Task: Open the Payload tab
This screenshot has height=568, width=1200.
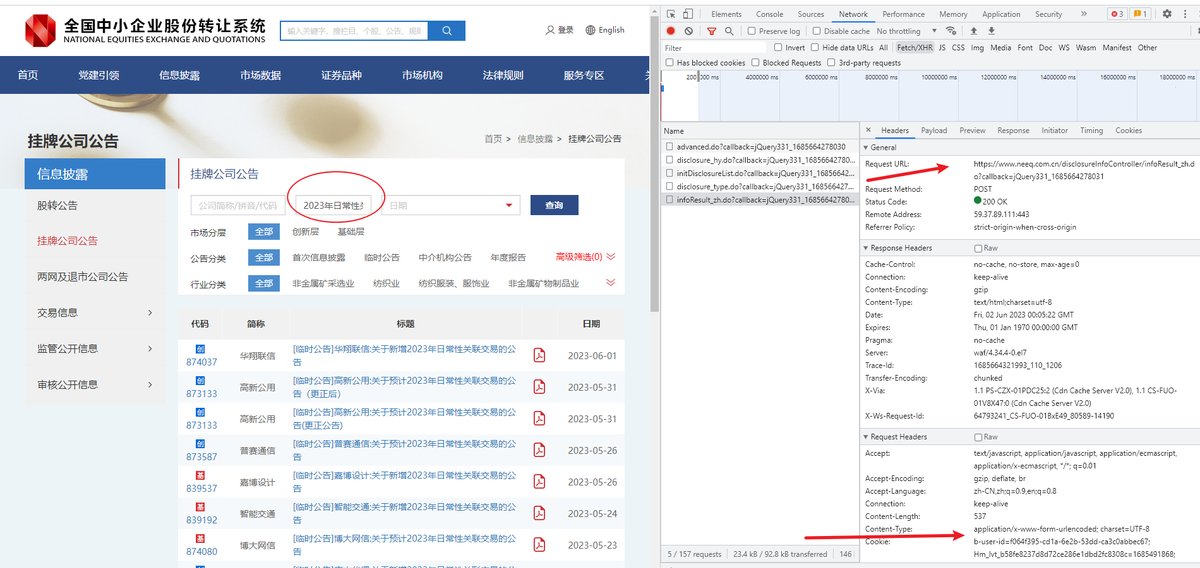Action: (x=934, y=130)
